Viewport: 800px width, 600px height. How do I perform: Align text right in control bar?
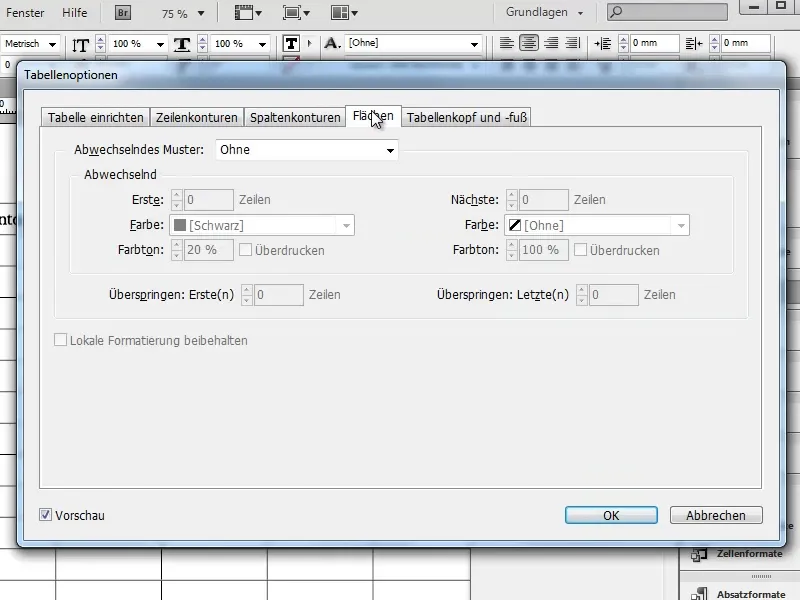coord(551,43)
